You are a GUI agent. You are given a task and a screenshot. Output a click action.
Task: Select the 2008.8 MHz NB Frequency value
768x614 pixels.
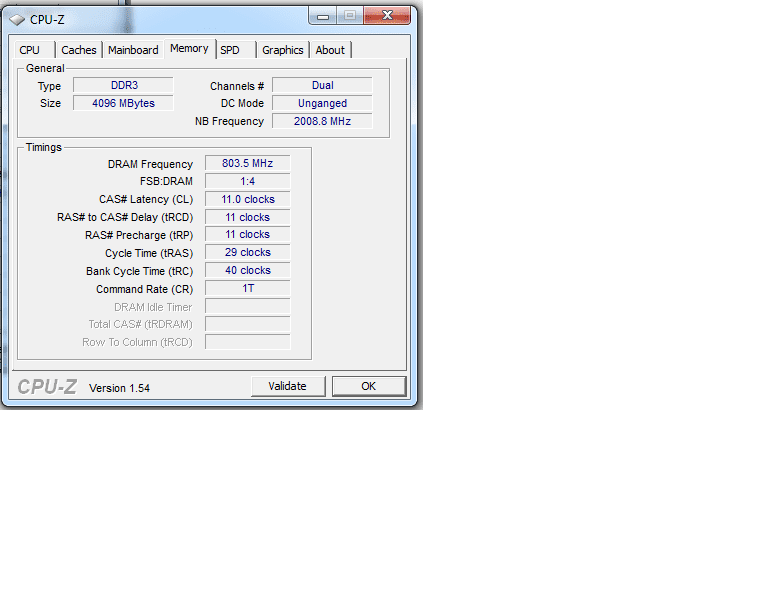[x=322, y=121]
